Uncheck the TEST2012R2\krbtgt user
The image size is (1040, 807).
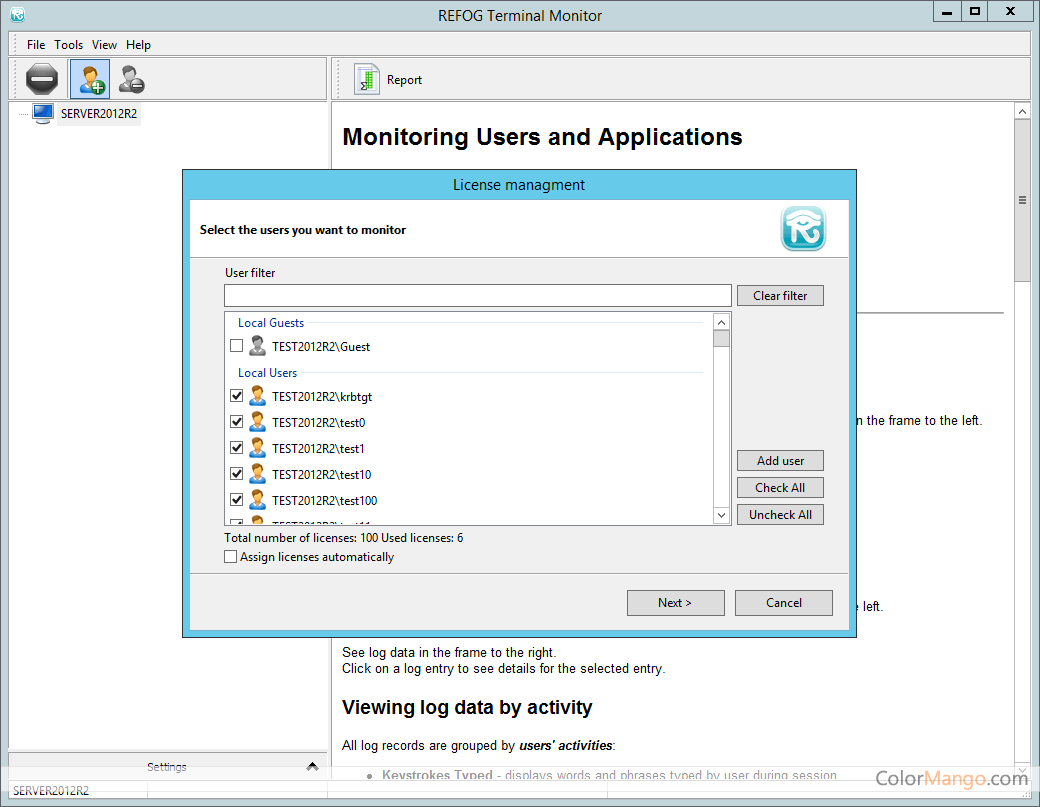tap(236, 396)
